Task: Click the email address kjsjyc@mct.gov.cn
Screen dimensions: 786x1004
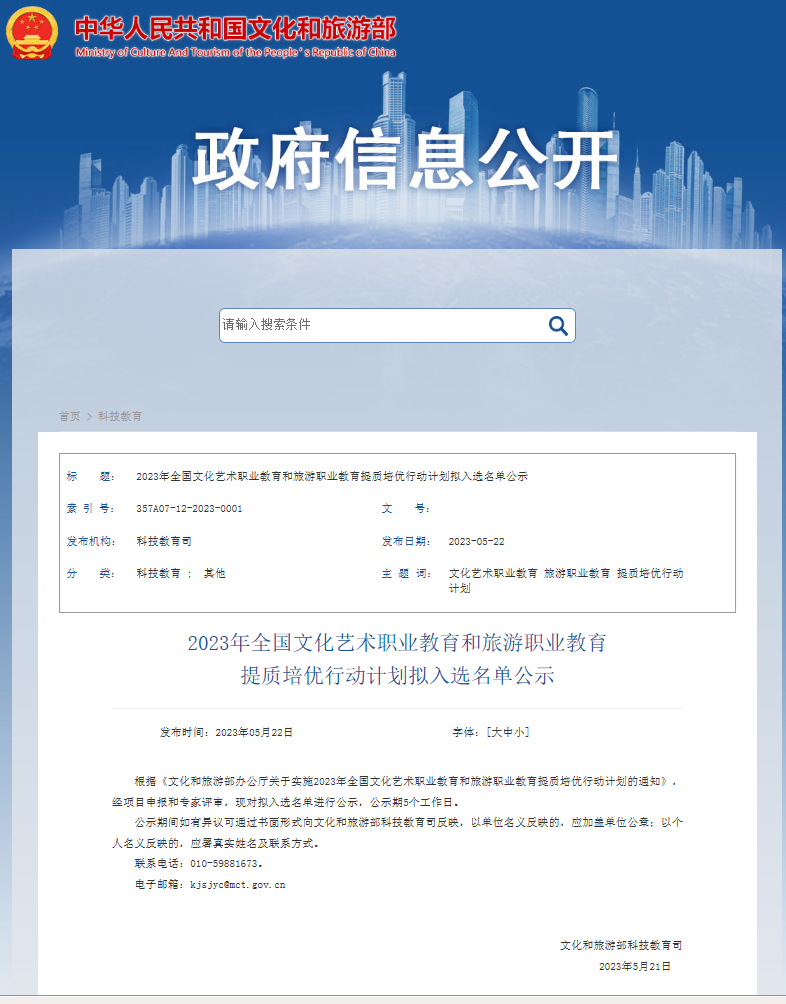Action: (x=238, y=884)
